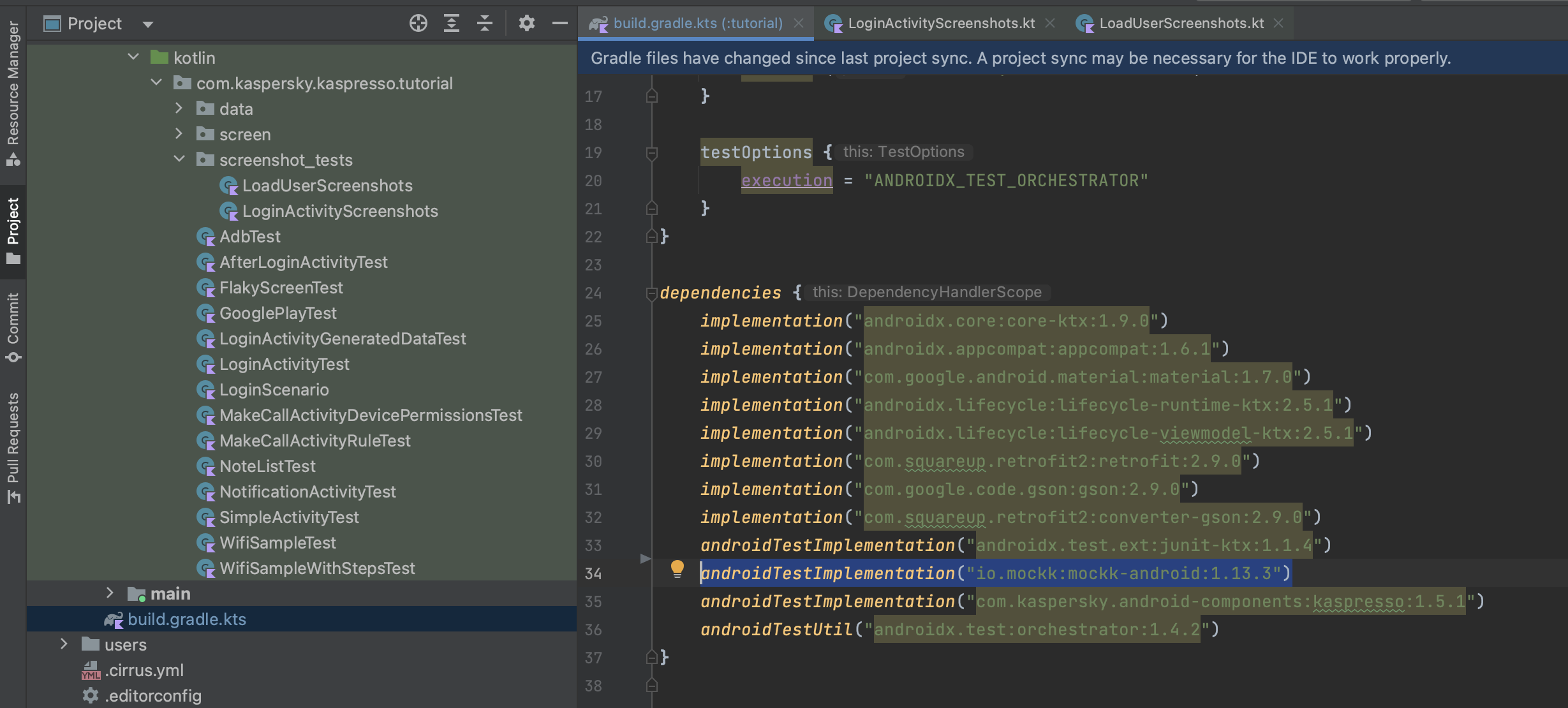Close the LoadUserScreenshots.kt tab
Screen dimensions: 1568x708
[1278, 24]
